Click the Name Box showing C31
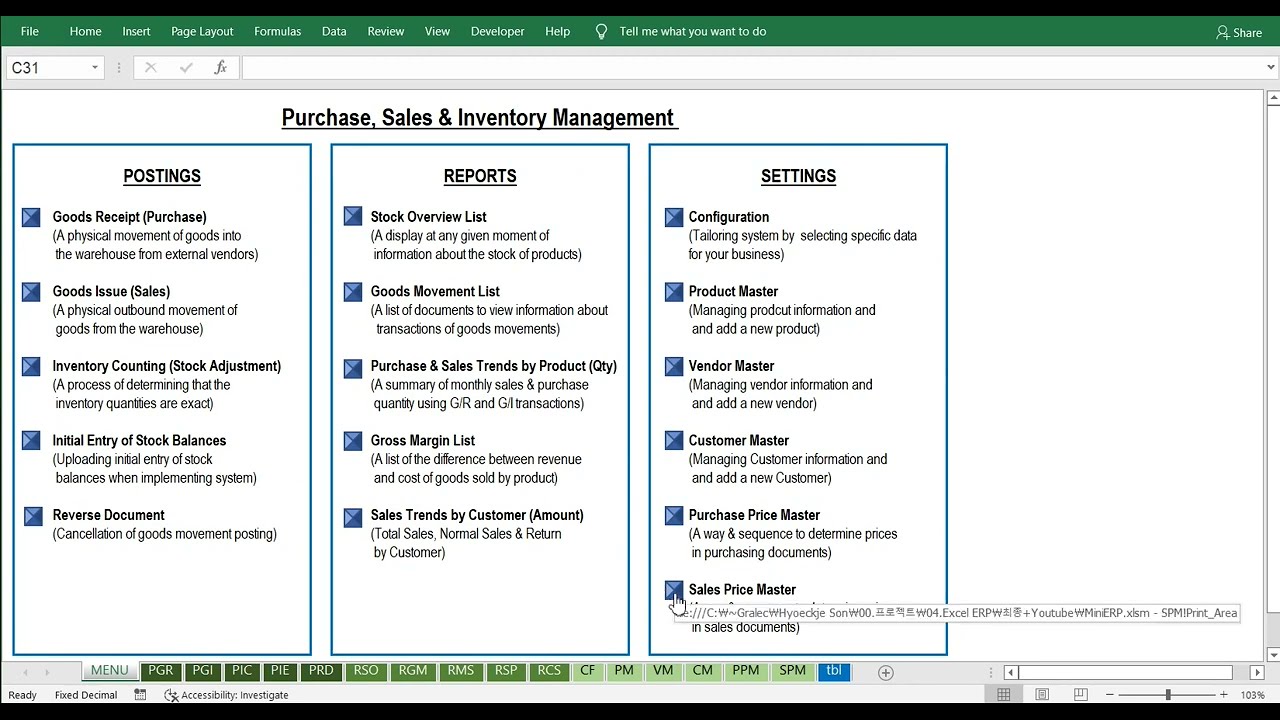The width and height of the screenshot is (1280, 720). coord(48,68)
